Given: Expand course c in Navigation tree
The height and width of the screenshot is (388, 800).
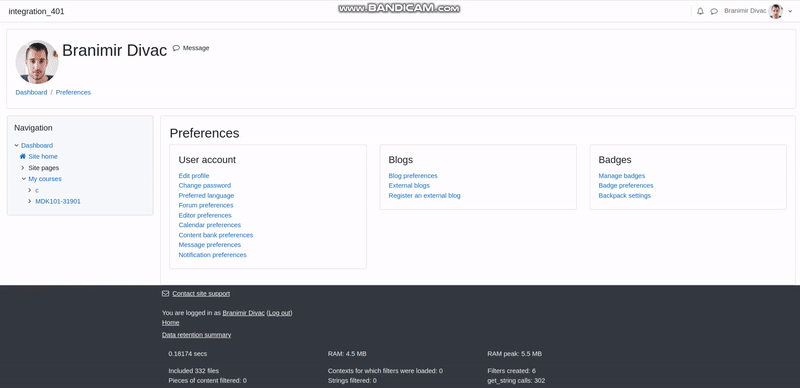Looking at the screenshot, I should (30, 190).
